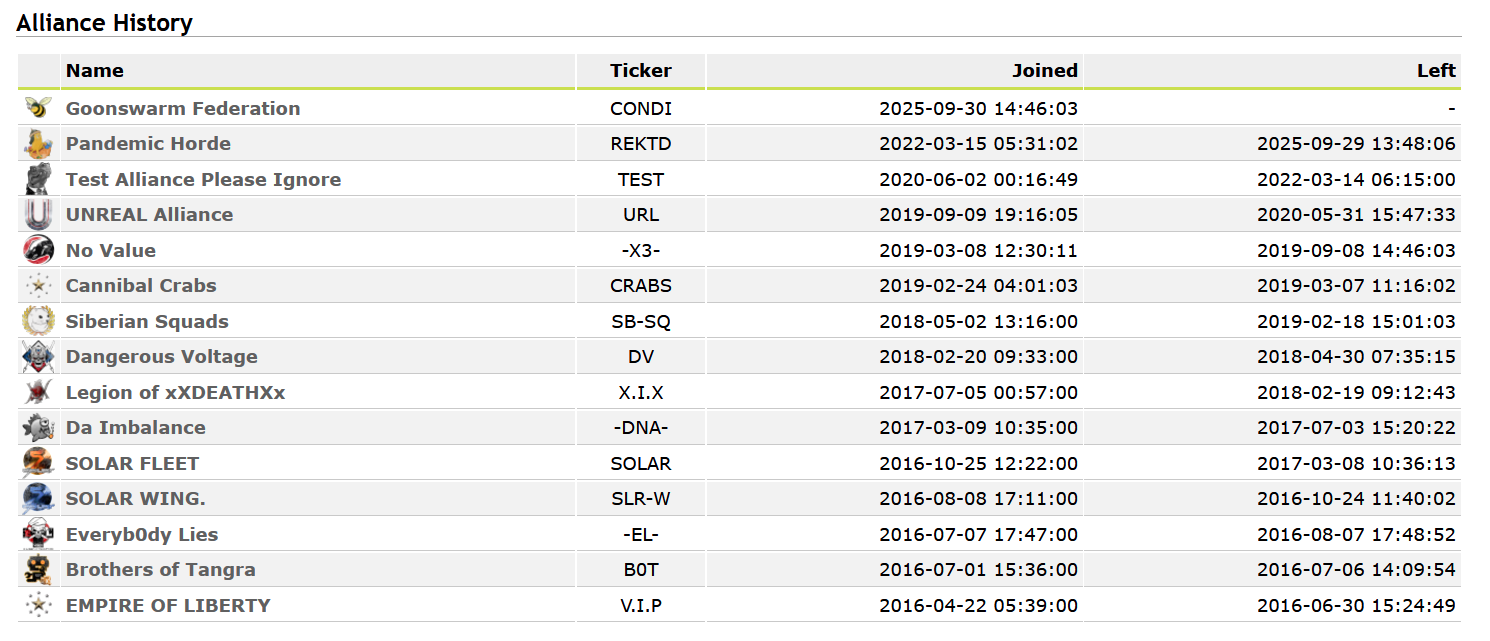1490x641 pixels.
Task: Click the Ticker column header
Action: (x=641, y=71)
